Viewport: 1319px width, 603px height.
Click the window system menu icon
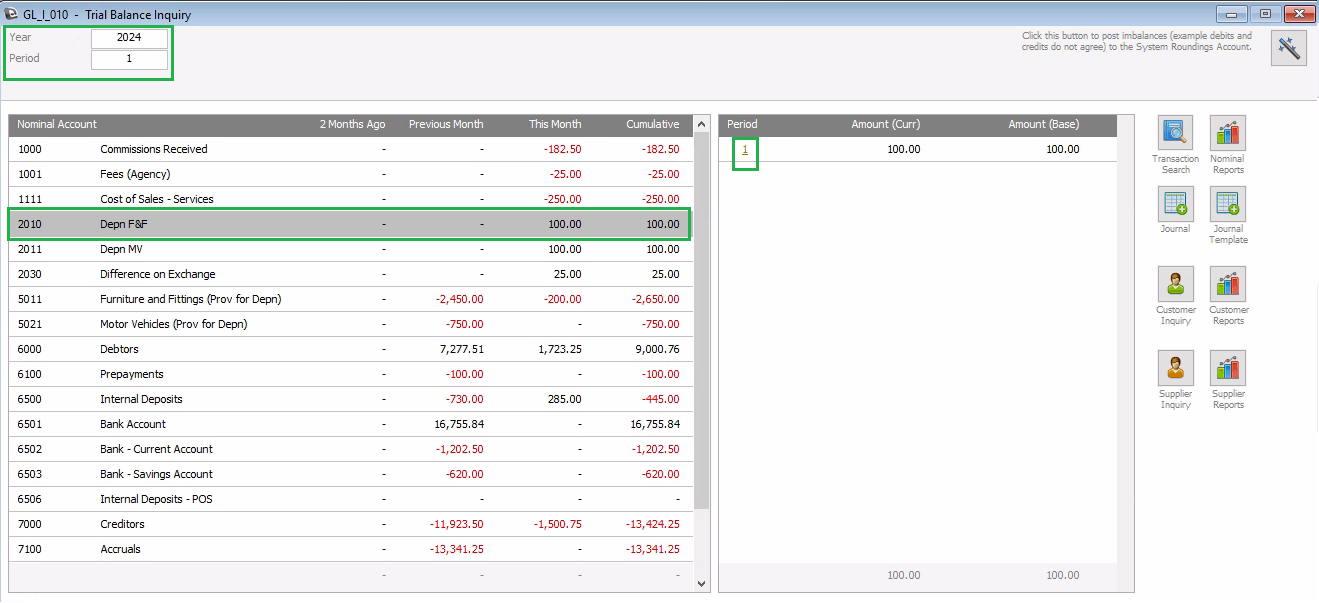click(10, 13)
